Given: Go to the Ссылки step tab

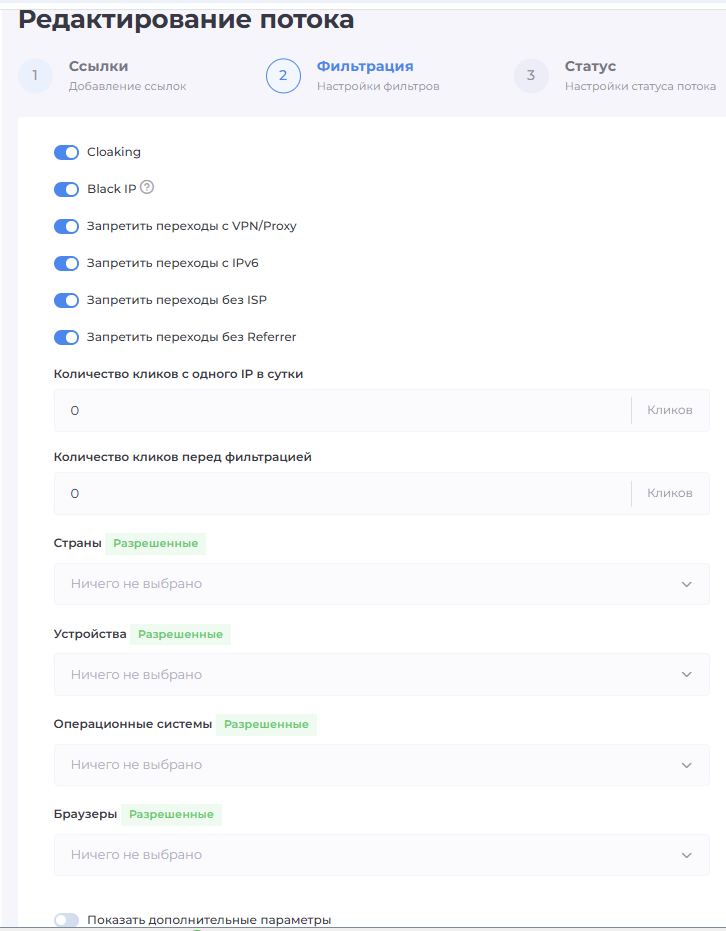Looking at the screenshot, I should [98, 67].
